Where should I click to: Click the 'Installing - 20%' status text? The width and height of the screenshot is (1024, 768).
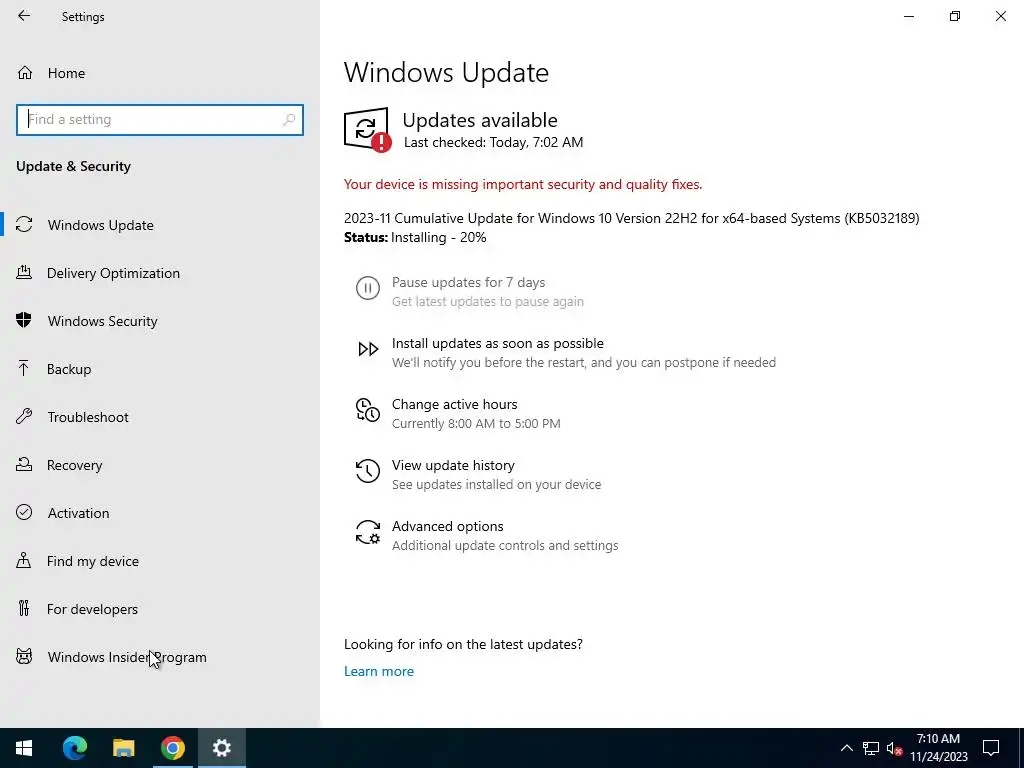click(439, 238)
